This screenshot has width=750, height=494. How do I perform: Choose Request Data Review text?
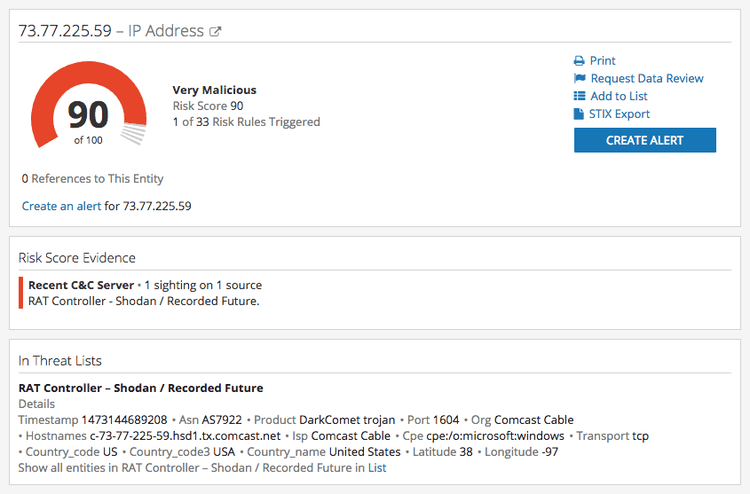647,79
